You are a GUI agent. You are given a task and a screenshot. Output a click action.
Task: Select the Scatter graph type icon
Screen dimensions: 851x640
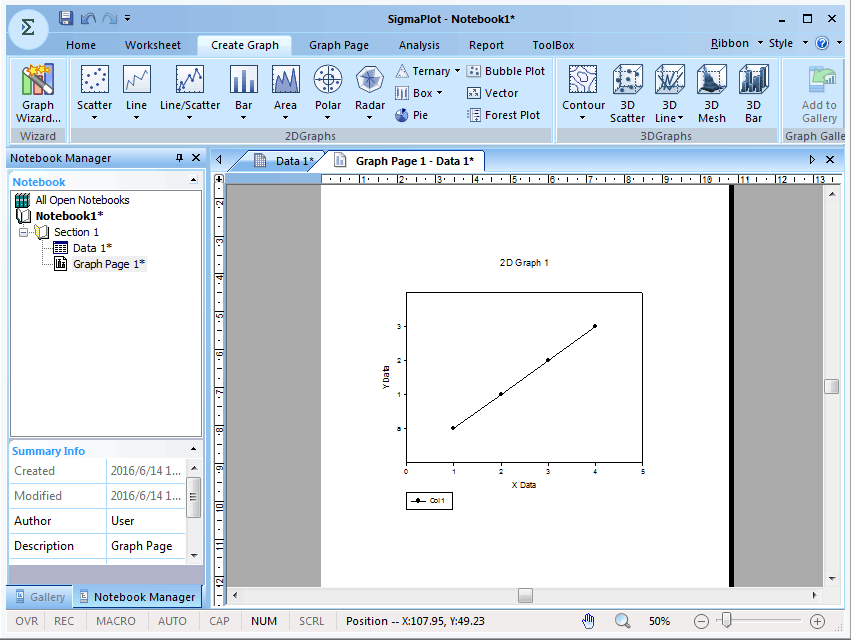[x=95, y=80]
